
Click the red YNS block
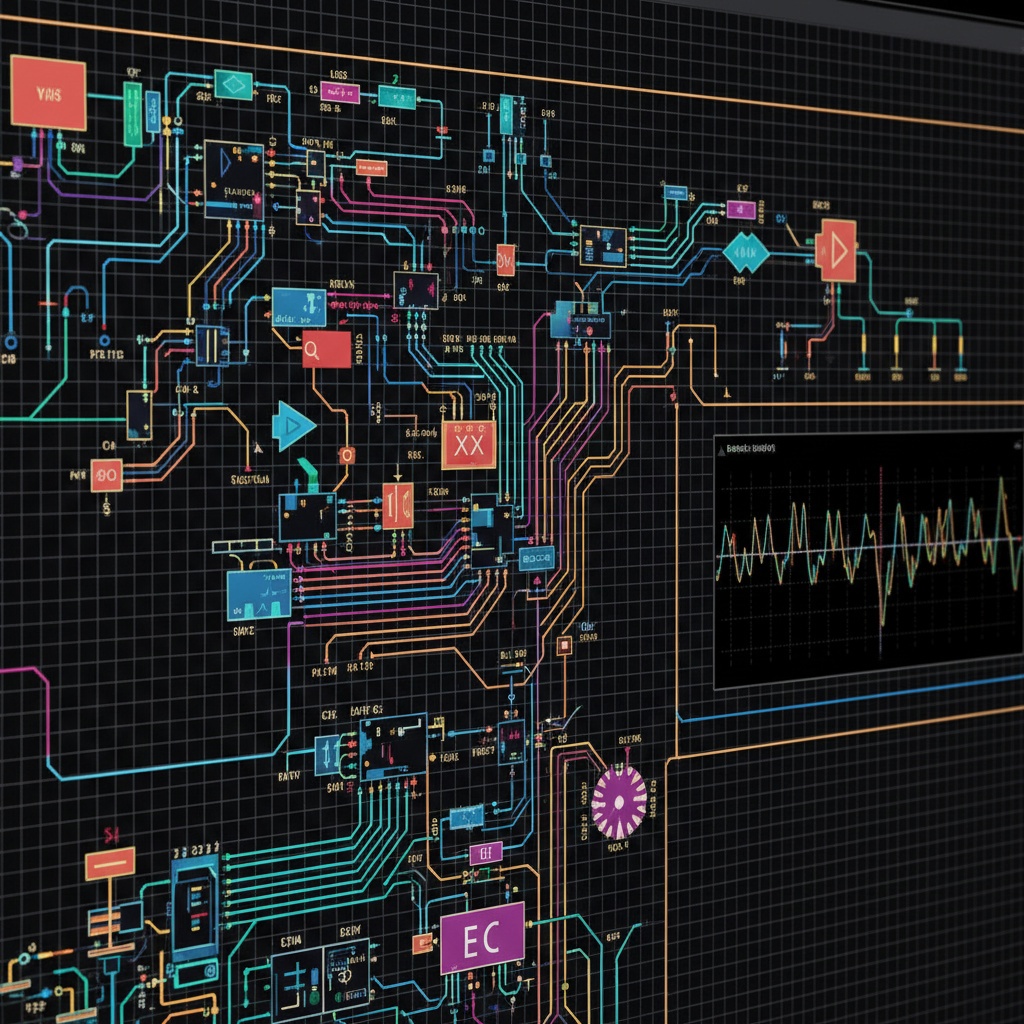click(48, 92)
